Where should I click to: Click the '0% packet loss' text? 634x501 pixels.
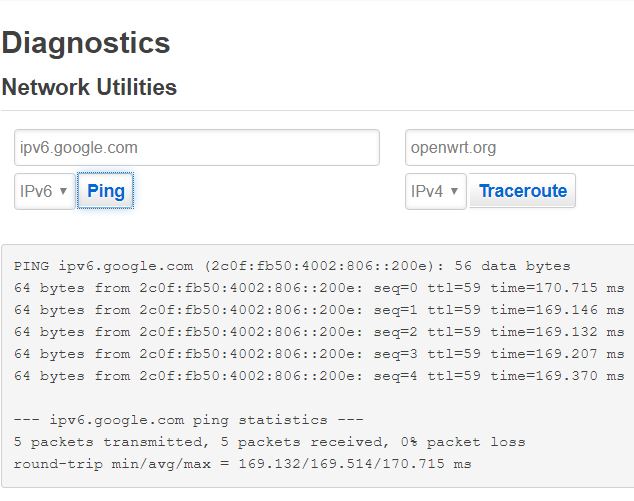point(463,442)
